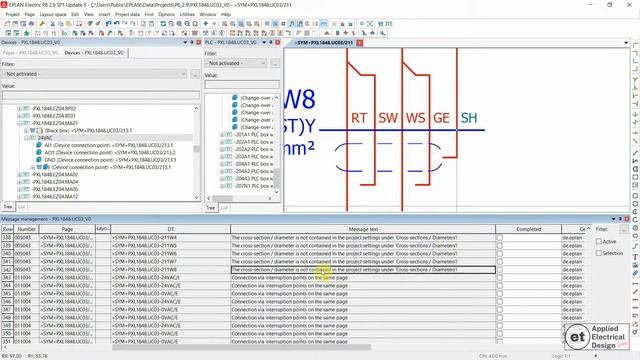Click the Zoom in magnifier icon
The height and width of the screenshot is (360, 640).
tap(179, 24)
